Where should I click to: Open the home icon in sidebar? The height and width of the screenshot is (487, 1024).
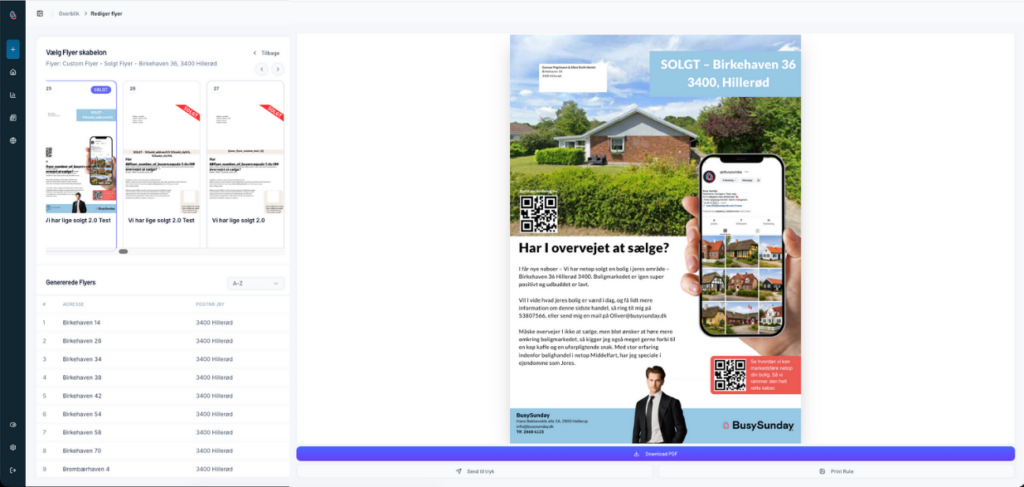pos(13,72)
